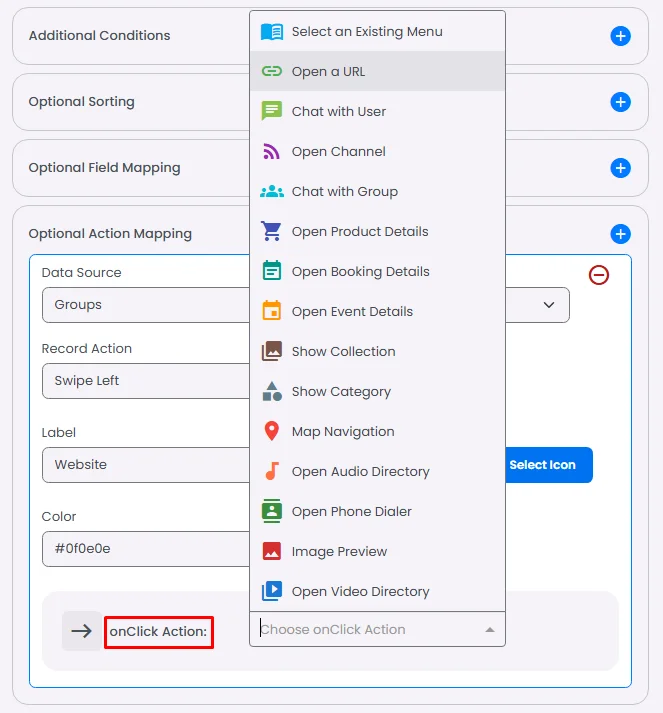
Task: Click the Optional Field Mapping heading
Action: click(105, 168)
